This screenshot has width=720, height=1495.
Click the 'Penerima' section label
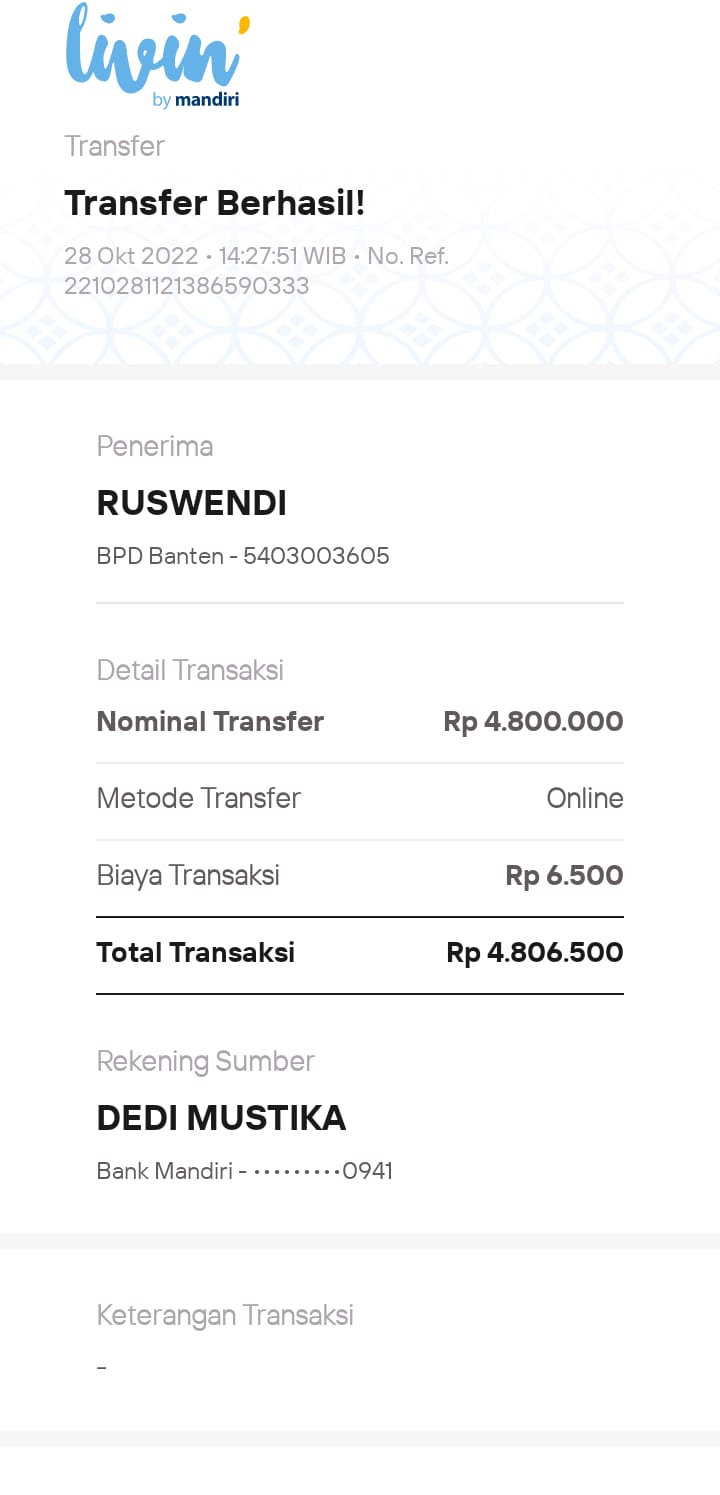(155, 446)
